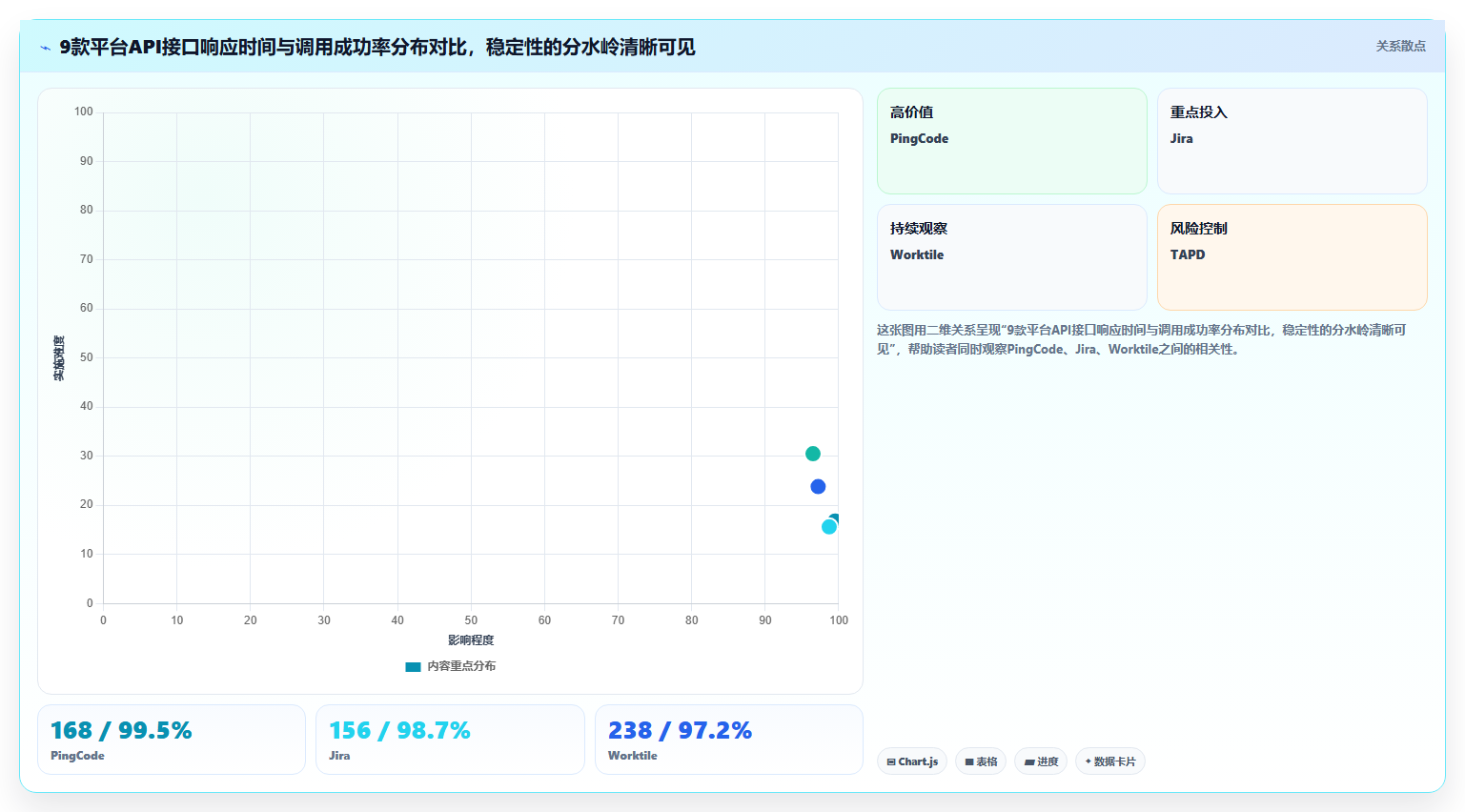Click the lightning icon beside the title
Image resolution: width=1465 pixels, height=812 pixels.
point(45,48)
